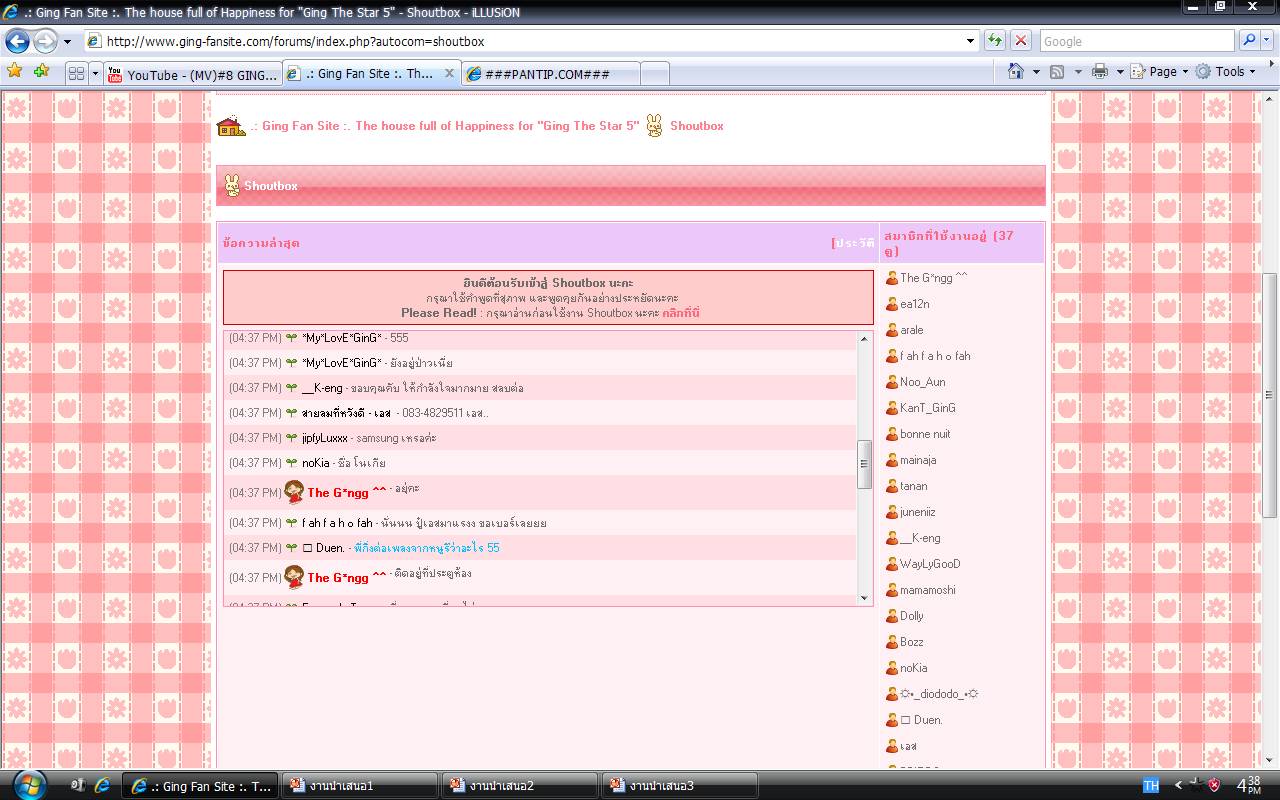Open member Noo_Aun profile

coord(923,382)
